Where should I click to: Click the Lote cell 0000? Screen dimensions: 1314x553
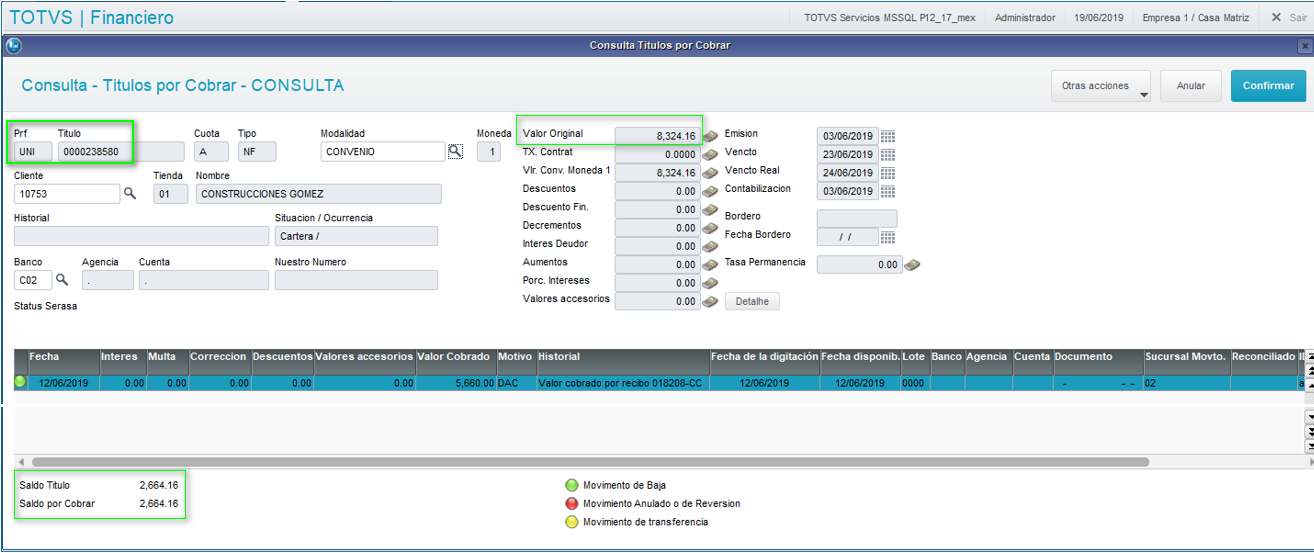914,383
